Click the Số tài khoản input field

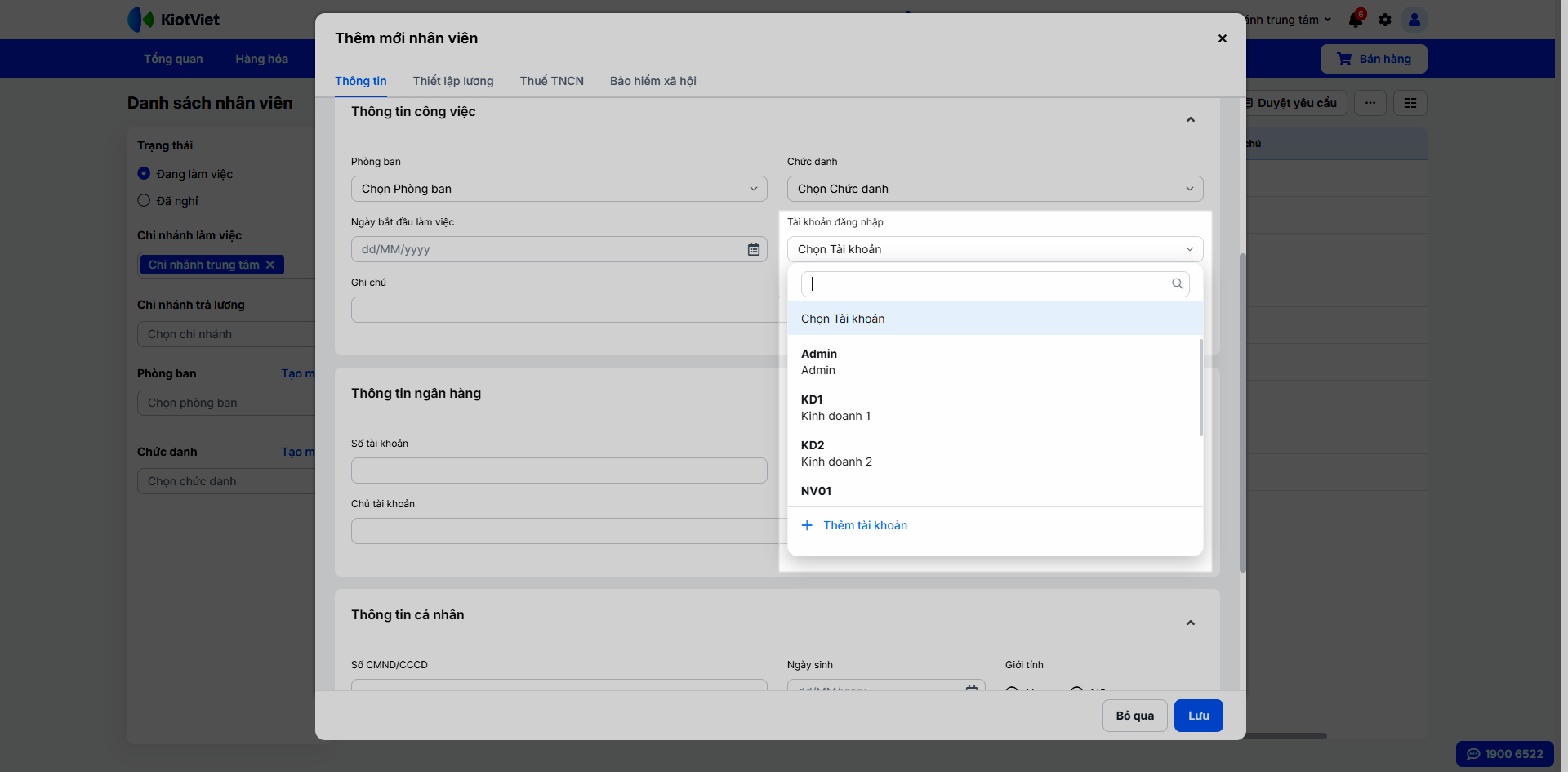point(559,471)
